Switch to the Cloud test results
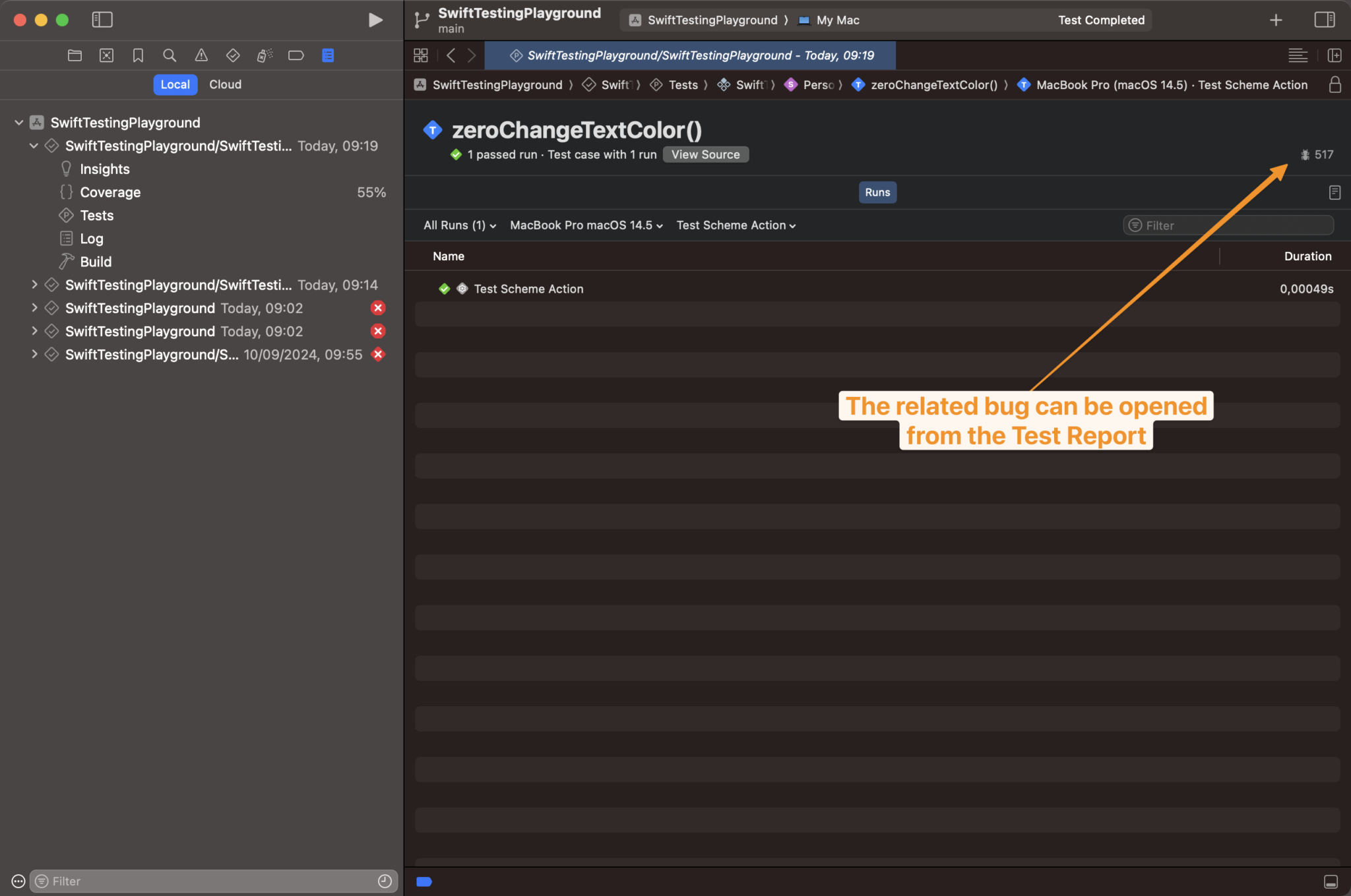 pyautogui.click(x=225, y=84)
